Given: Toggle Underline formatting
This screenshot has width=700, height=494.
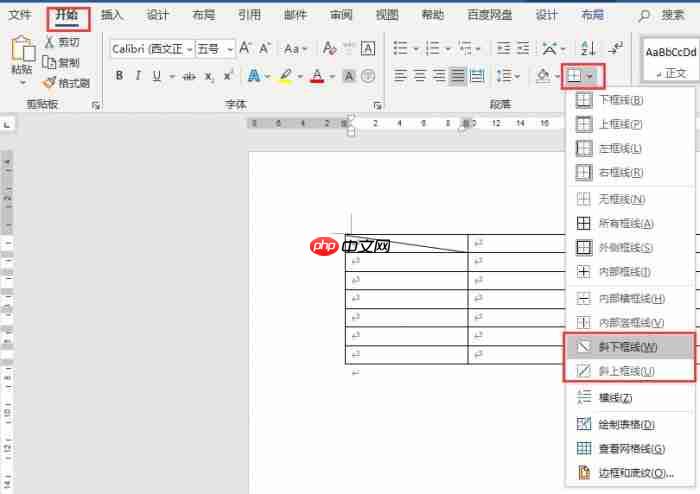Looking at the screenshot, I should coord(156,76).
